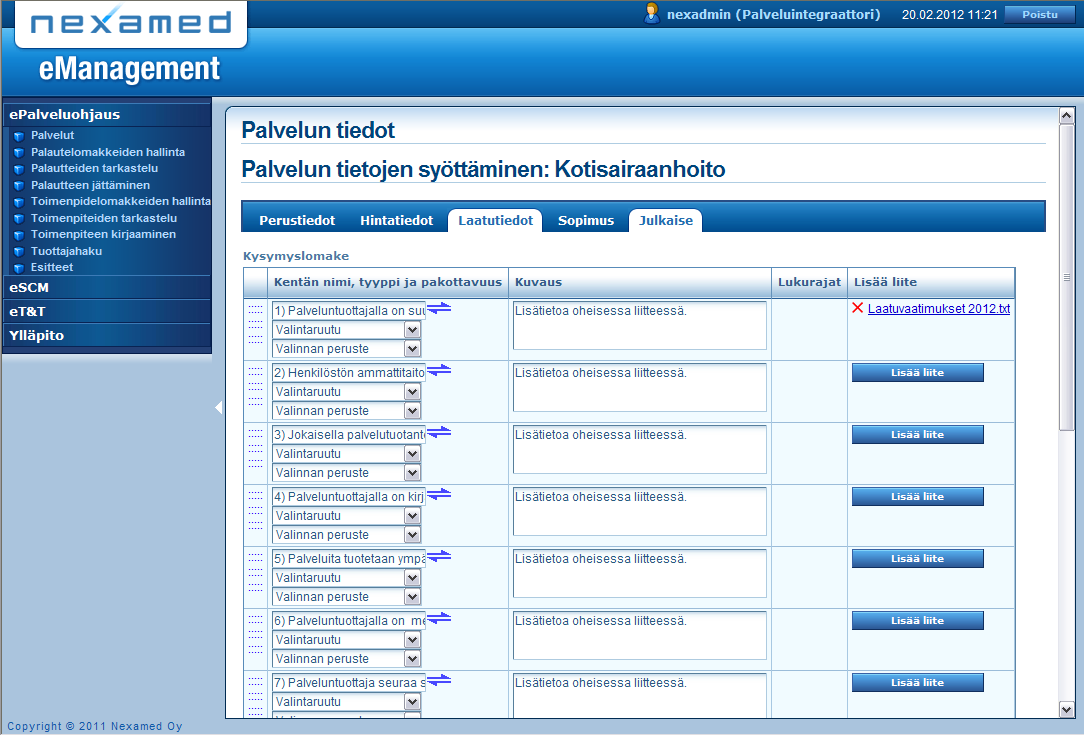Click the blue arrows icon beside field 2 Henkilöstön

point(439,370)
